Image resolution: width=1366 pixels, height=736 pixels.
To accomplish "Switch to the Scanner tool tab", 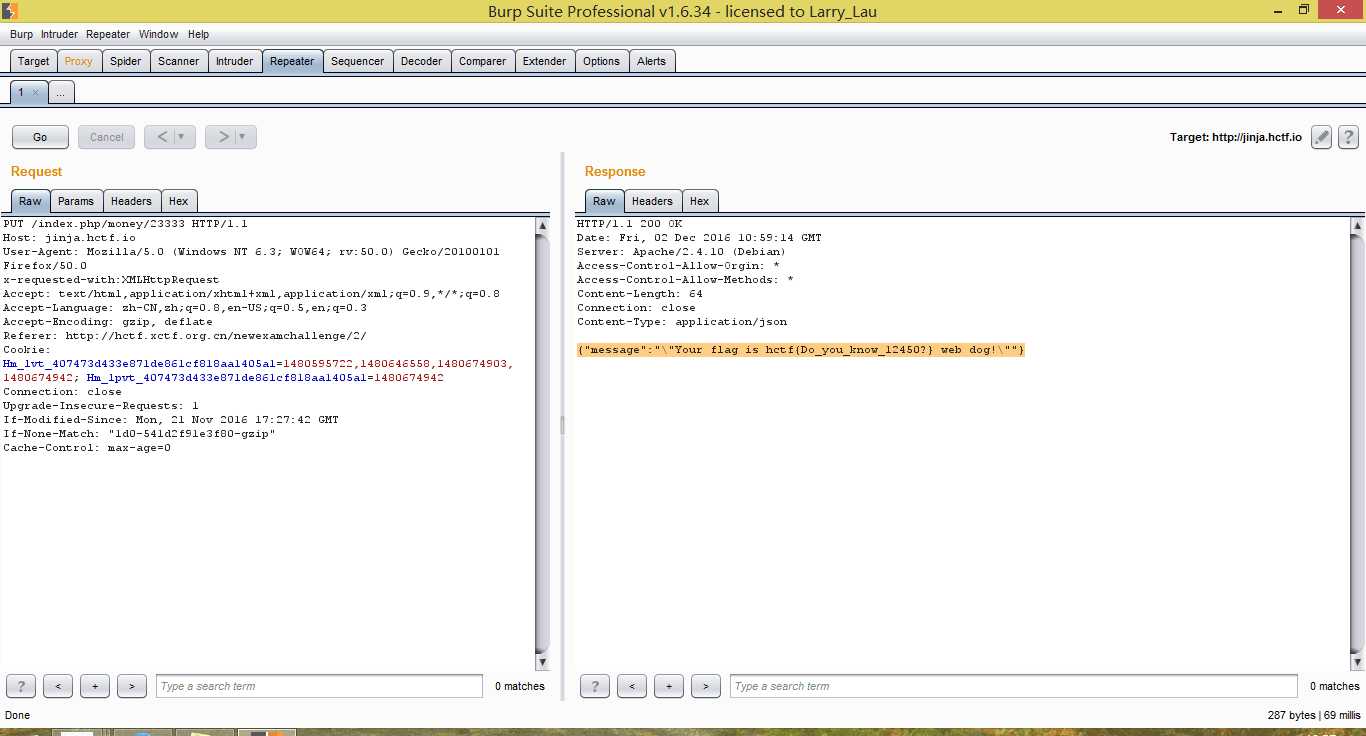I will pos(179,61).
